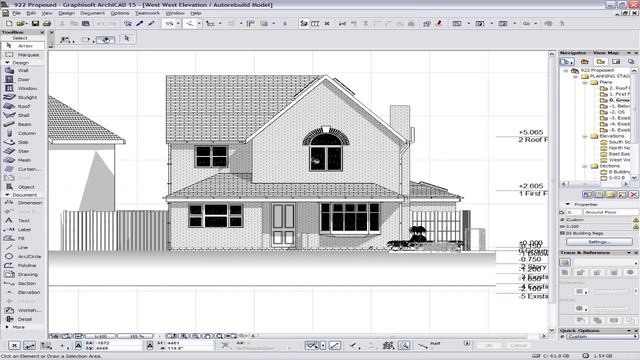
Task: Close the Toolbox panel
Action: [42, 32]
